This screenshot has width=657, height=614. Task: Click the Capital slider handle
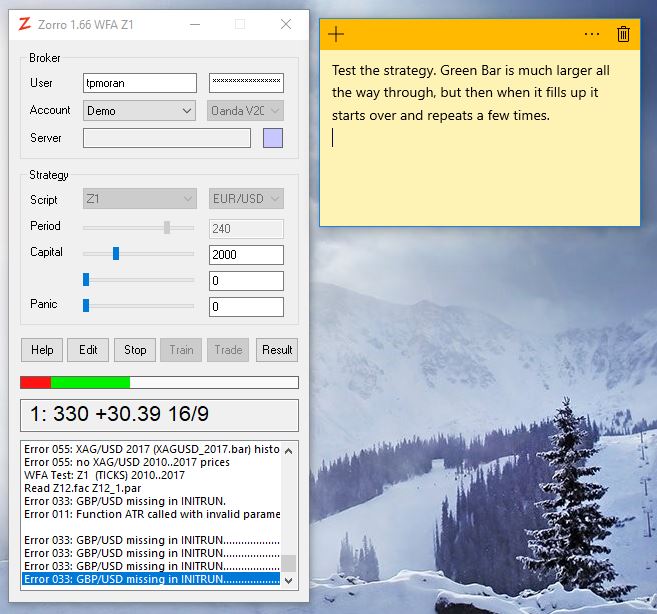point(116,253)
